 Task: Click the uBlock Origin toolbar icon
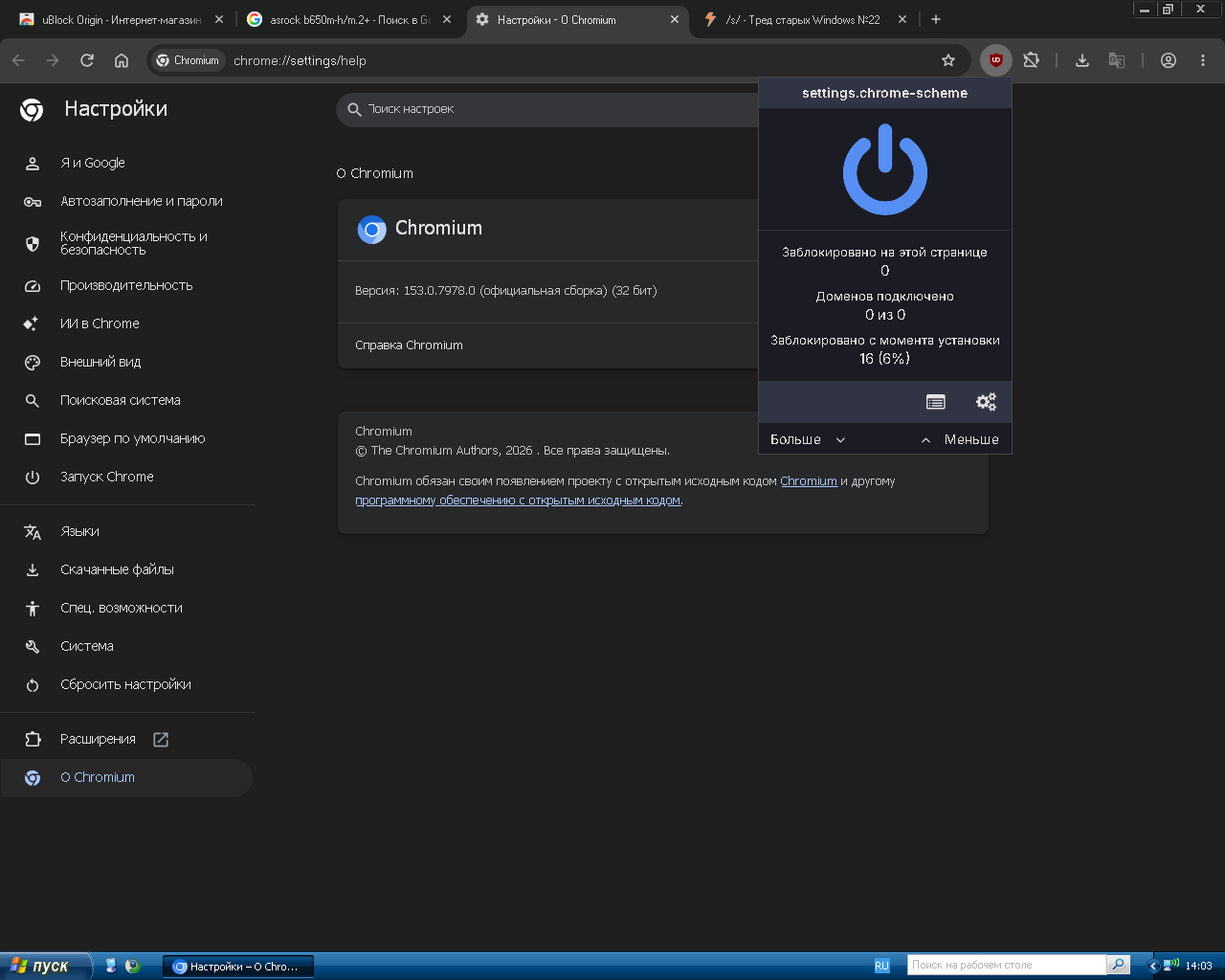click(996, 60)
